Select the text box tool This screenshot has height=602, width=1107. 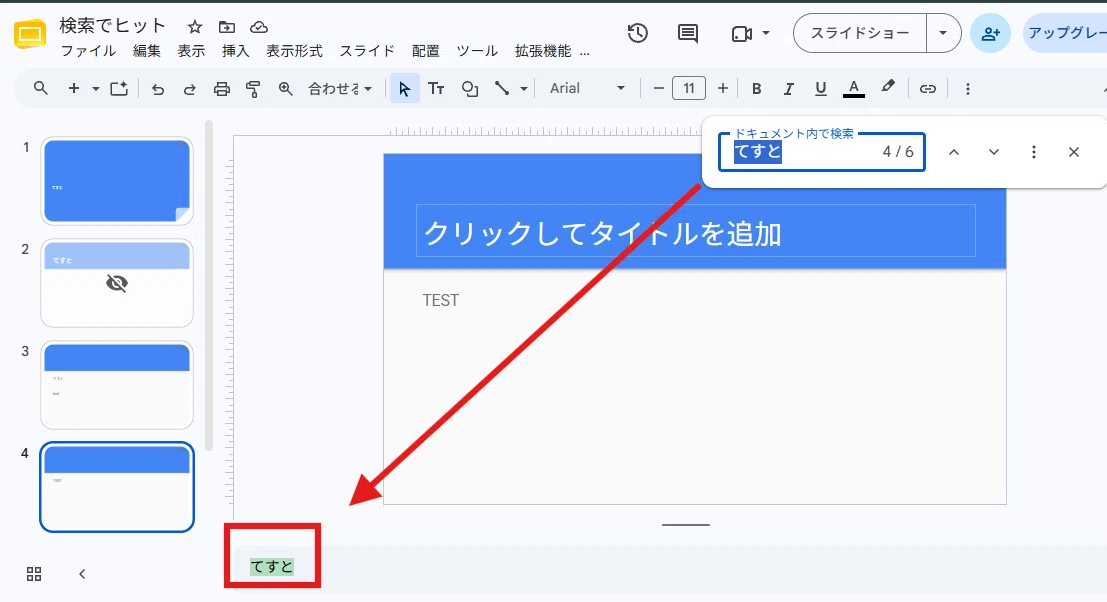click(x=436, y=88)
